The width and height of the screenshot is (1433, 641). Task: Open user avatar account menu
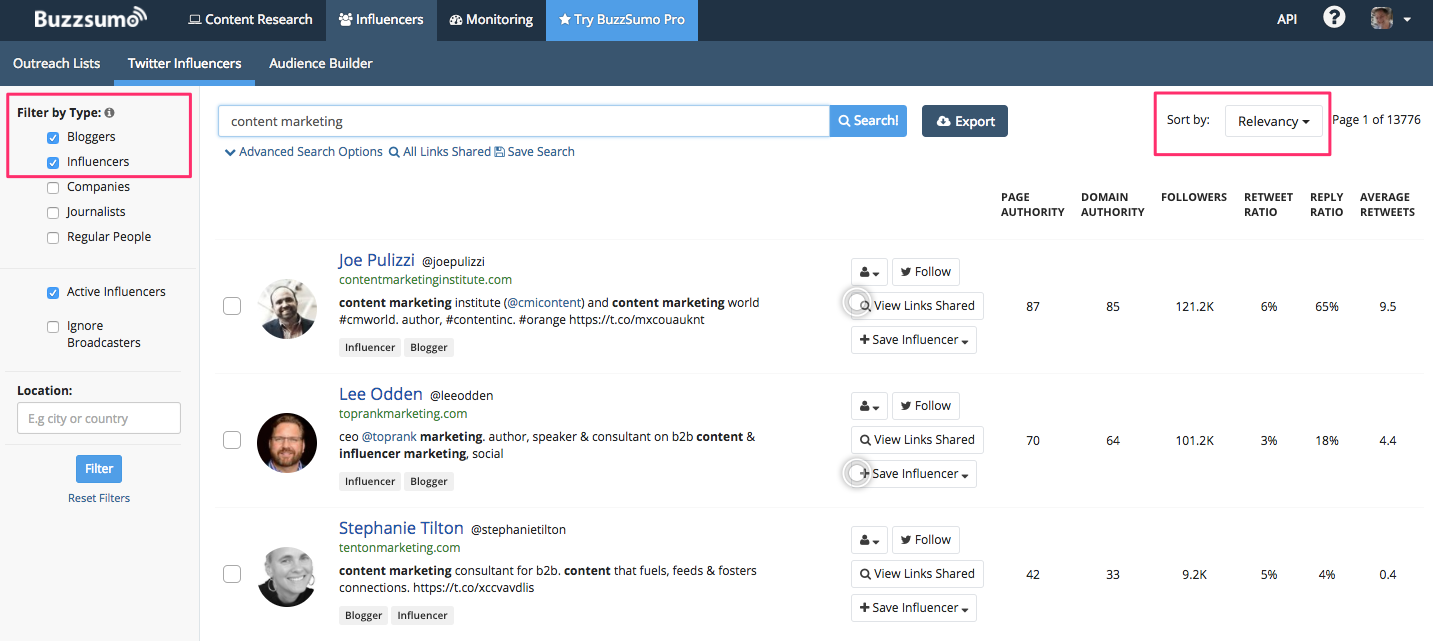click(1390, 19)
